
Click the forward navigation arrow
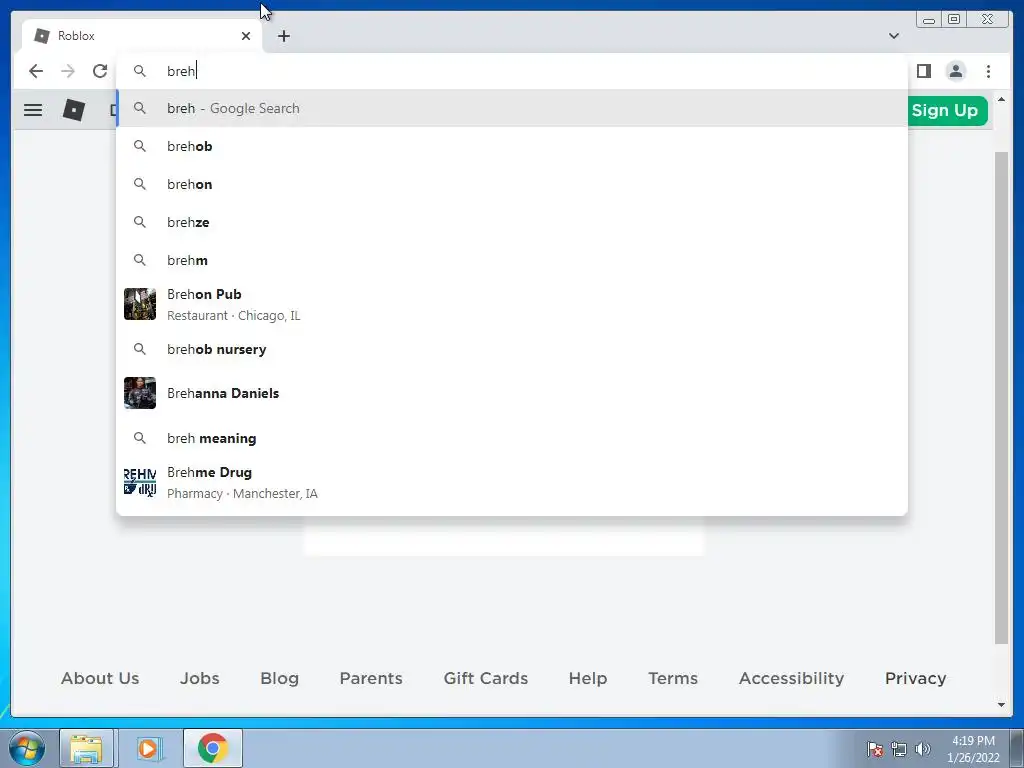point(68,71)
